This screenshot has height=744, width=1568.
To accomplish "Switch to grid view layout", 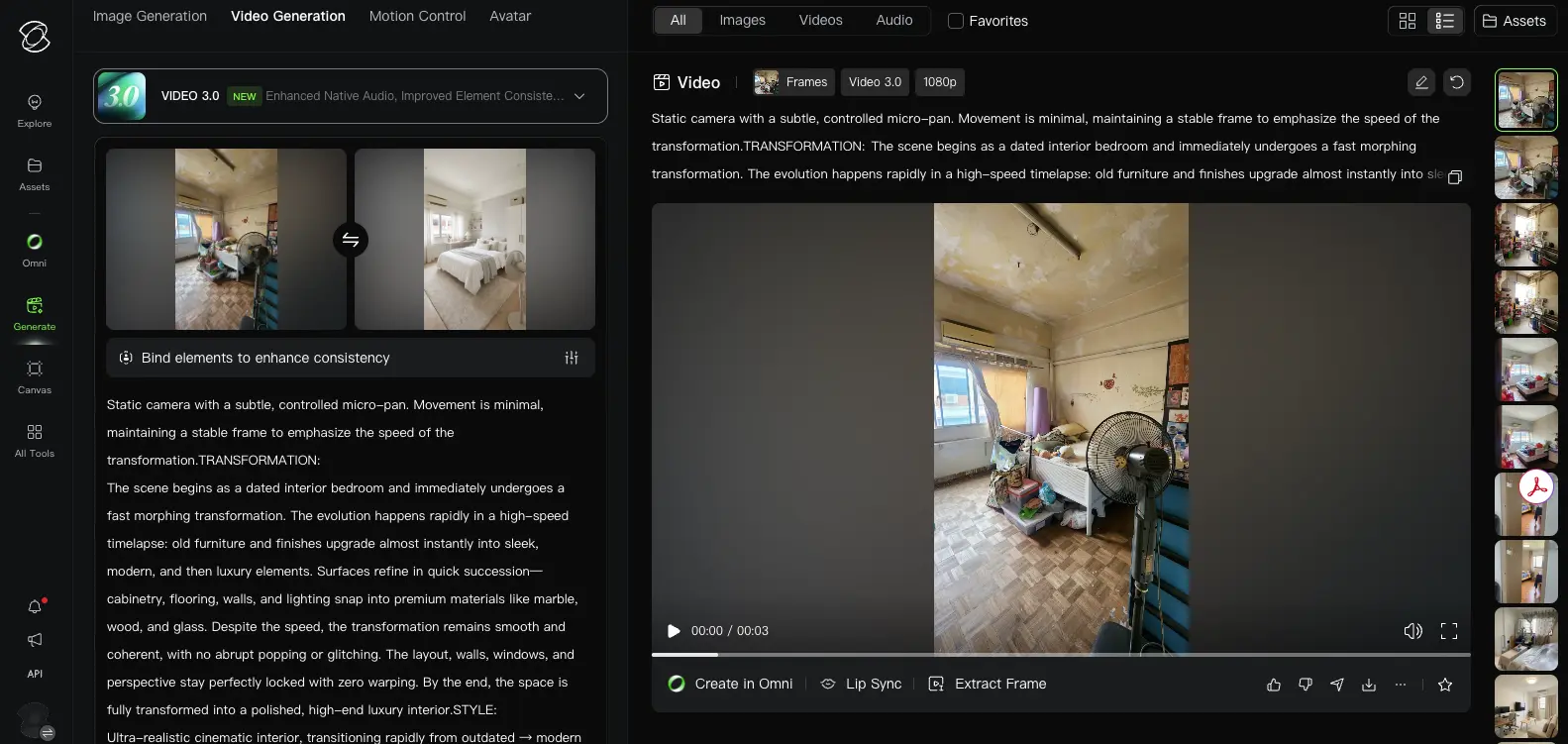I will click(1408, 21).
